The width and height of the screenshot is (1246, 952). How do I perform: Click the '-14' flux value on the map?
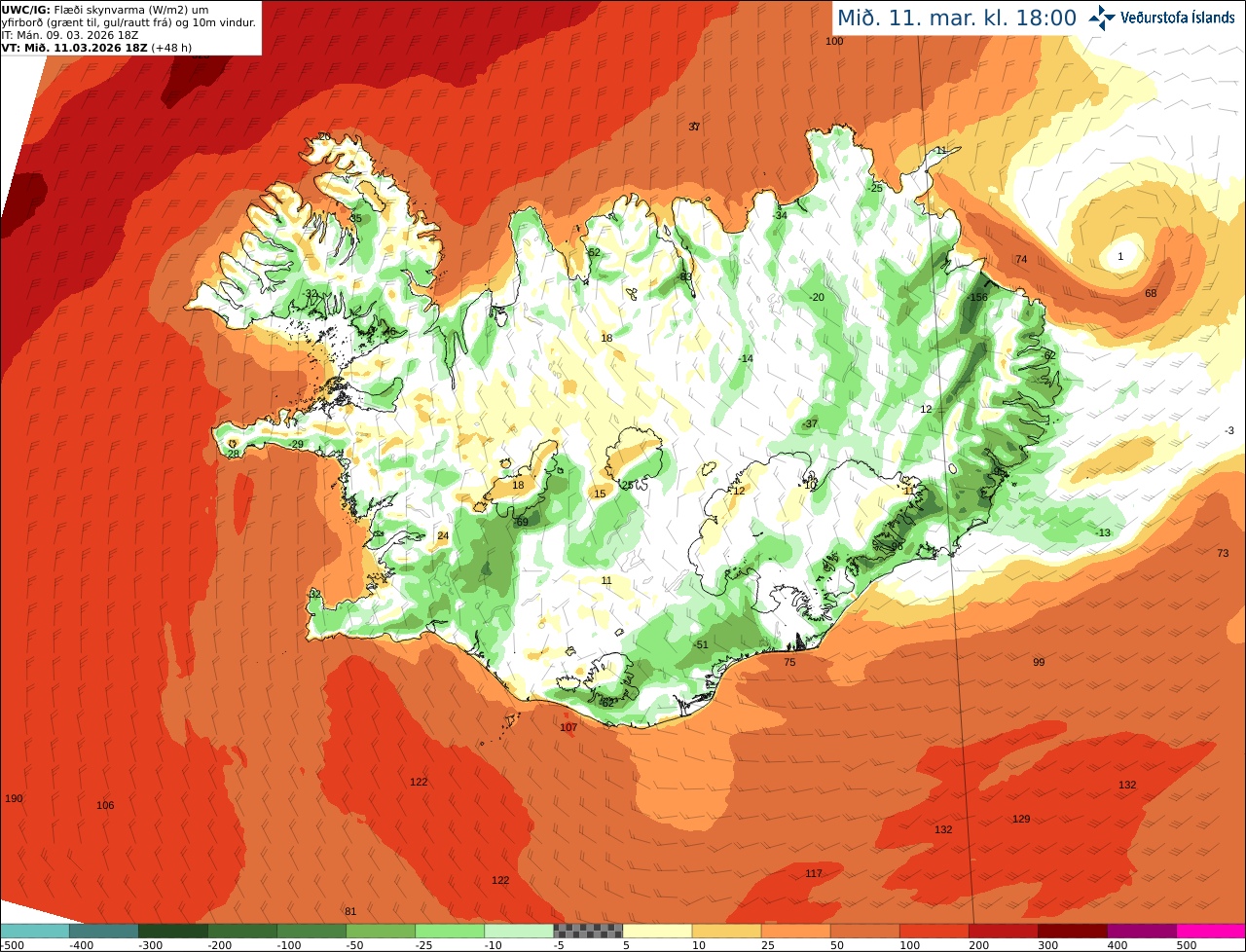click(746, 359)
